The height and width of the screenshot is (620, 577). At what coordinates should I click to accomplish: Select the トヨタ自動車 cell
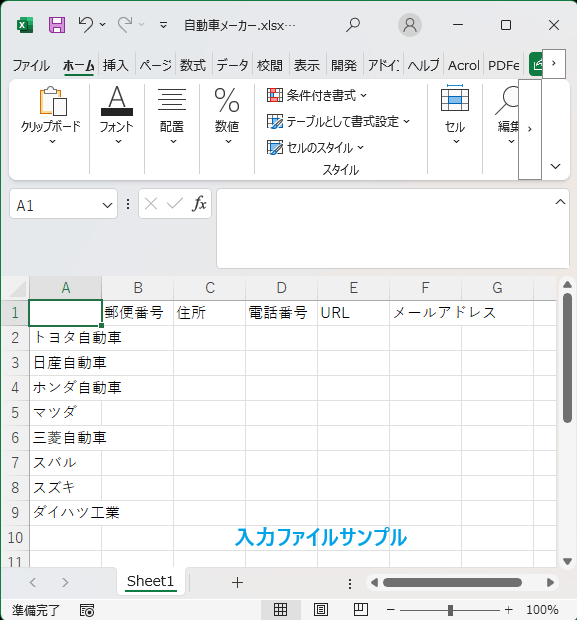pyautogui.click(x=65, y=338)
